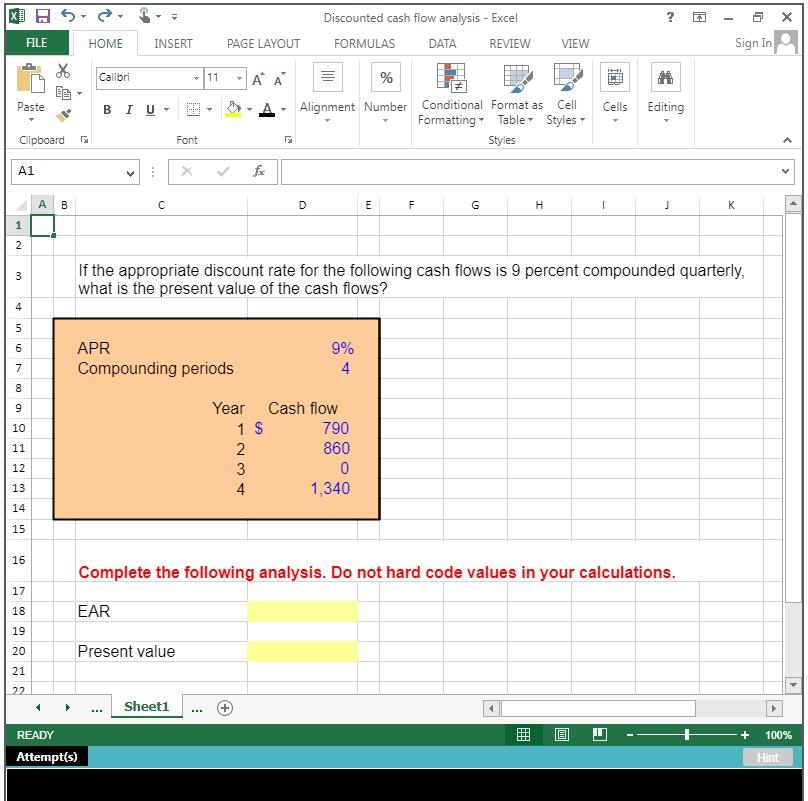
Task: Open the Name Box dropdown arrow
Action: click(130, 173)
